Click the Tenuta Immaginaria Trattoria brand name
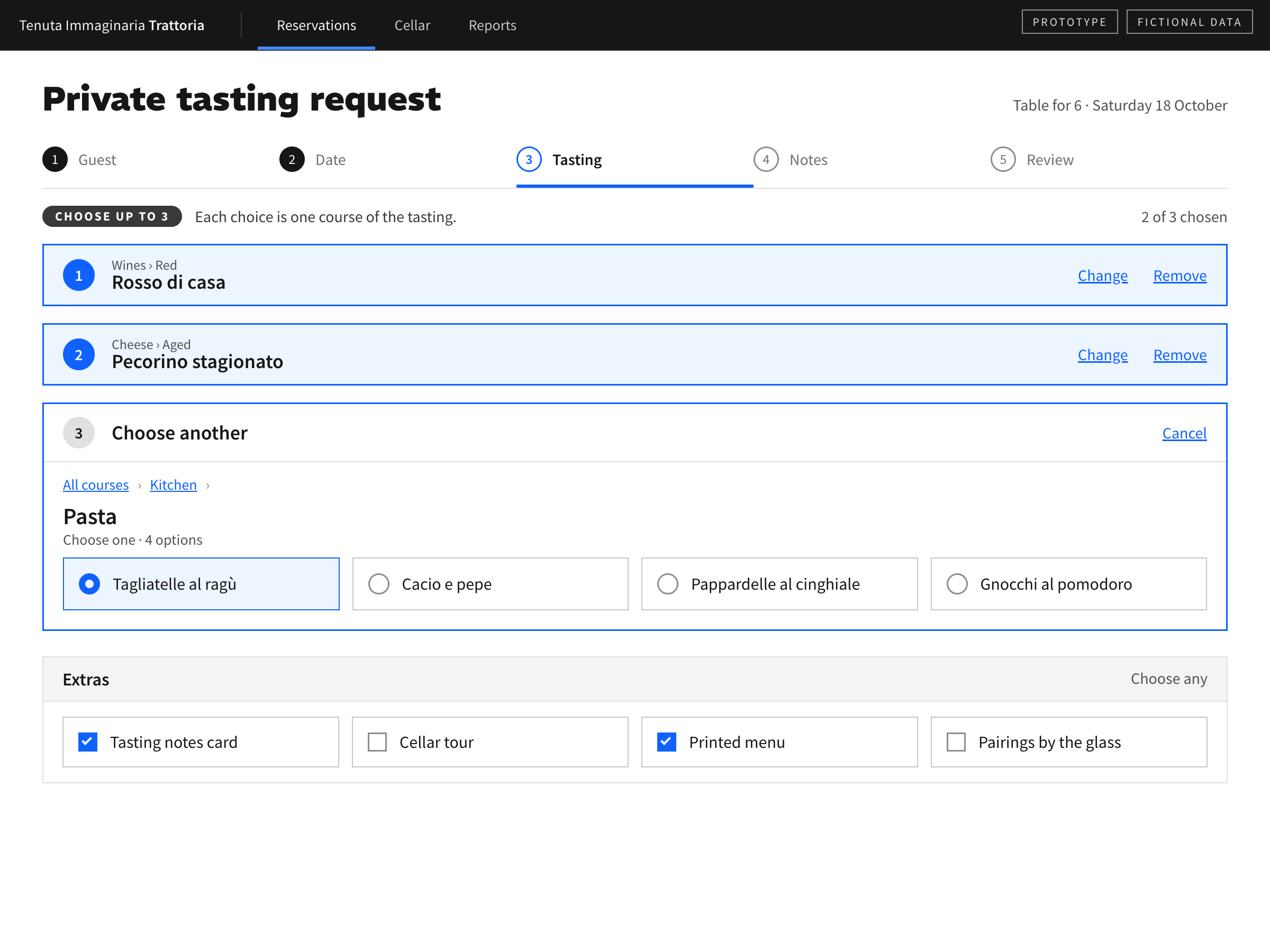 tap(112, 25)
